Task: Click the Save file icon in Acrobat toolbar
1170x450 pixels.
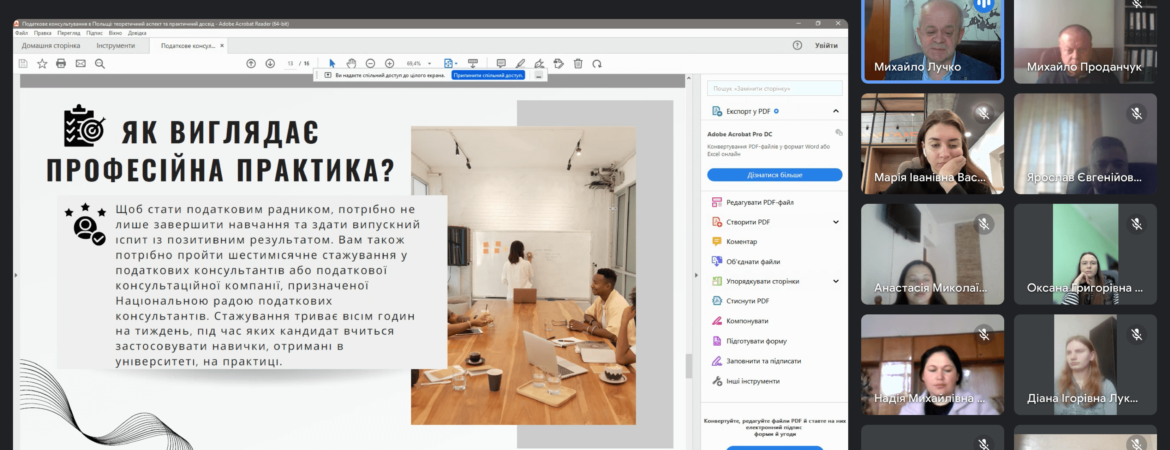Action: (x=23, y=64)
